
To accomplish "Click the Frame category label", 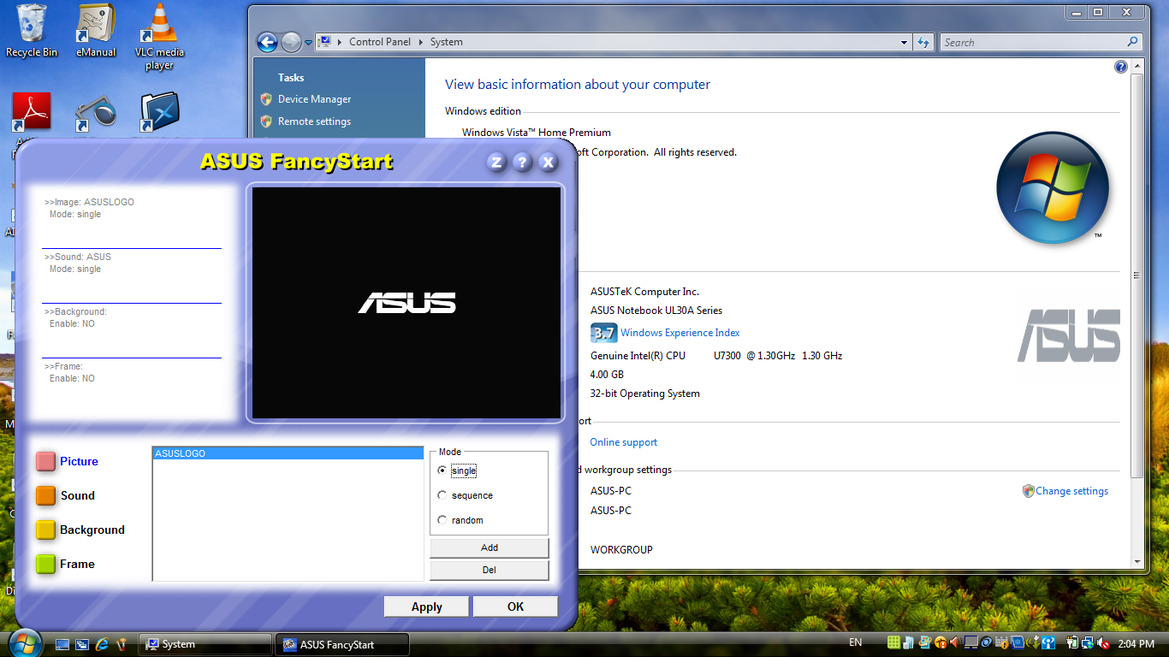I will coord(78,565).
